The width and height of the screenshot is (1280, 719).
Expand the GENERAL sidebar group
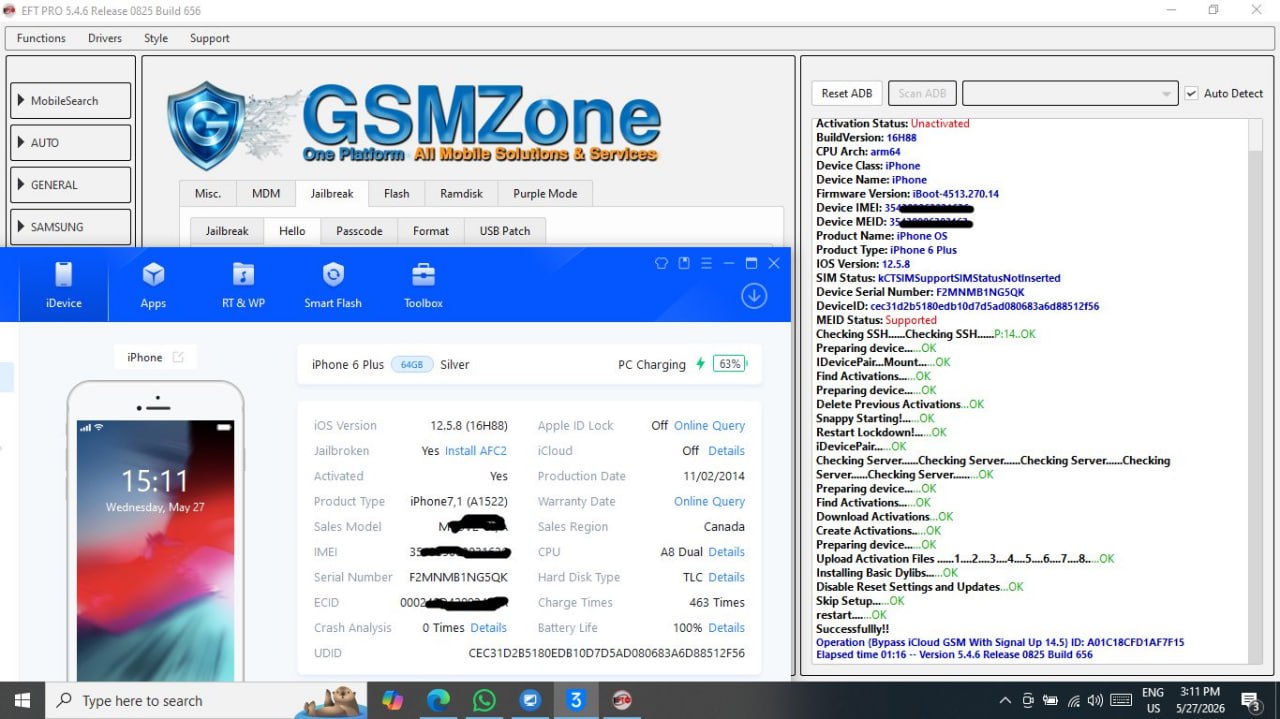pyautogui.click(x=71, y=185)
